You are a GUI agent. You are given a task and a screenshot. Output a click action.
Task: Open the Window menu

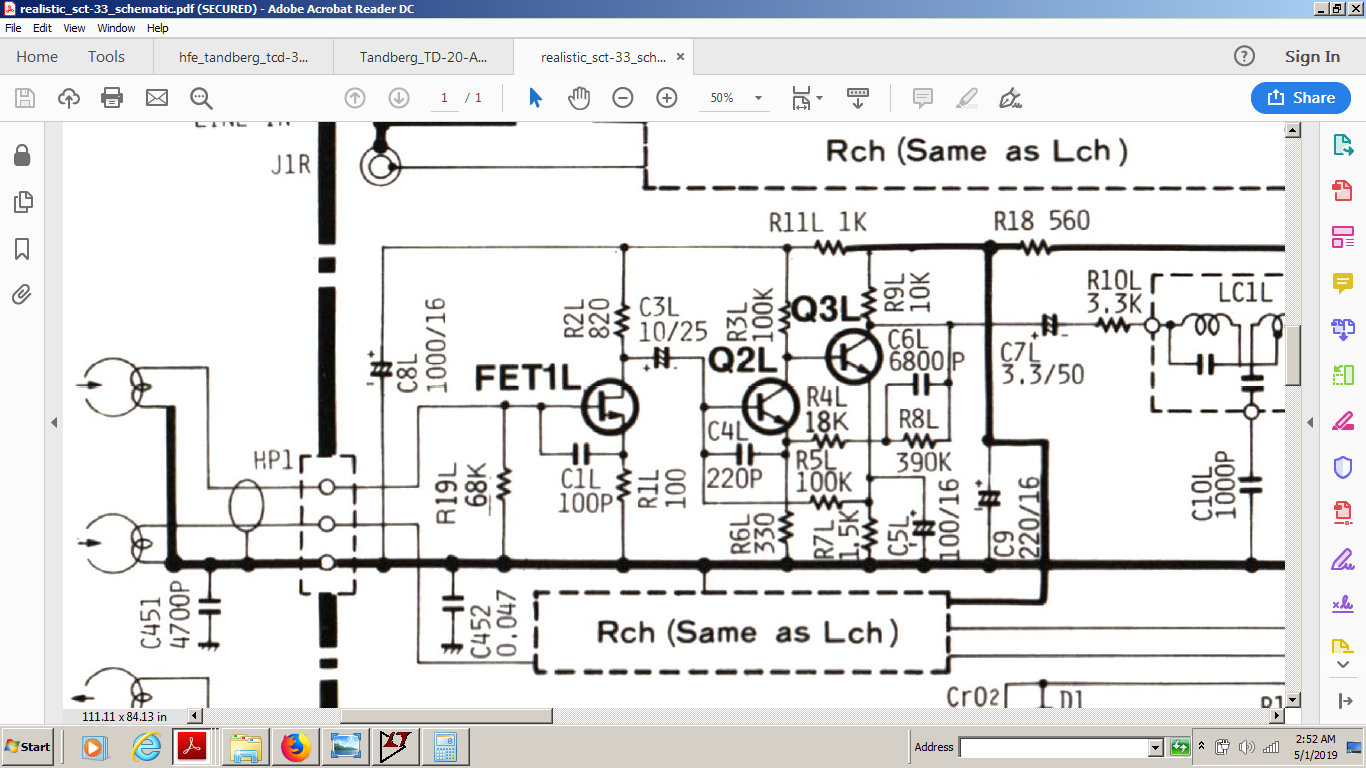[x=116, y=28]
